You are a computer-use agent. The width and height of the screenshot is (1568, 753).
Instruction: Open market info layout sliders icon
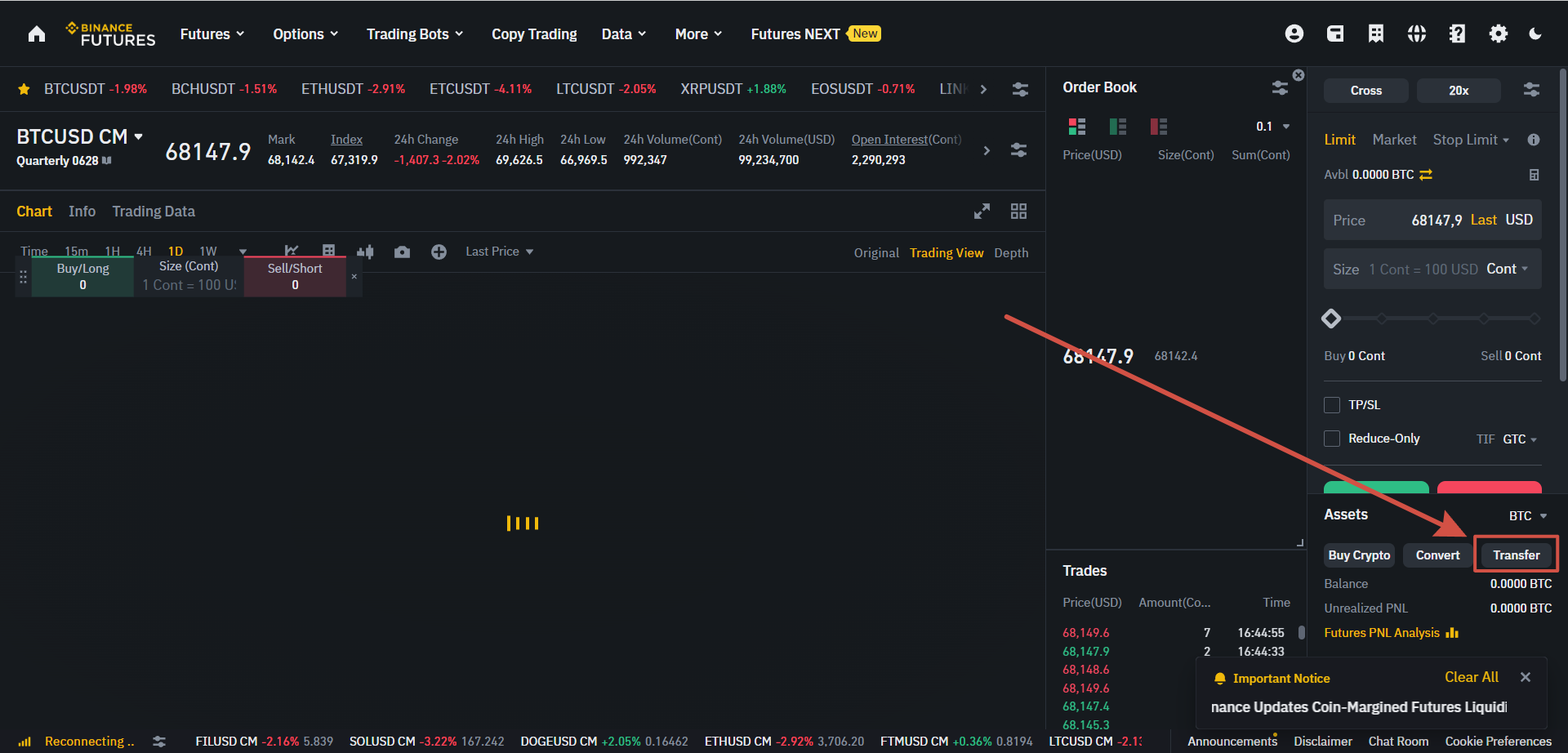[1018, 150]
